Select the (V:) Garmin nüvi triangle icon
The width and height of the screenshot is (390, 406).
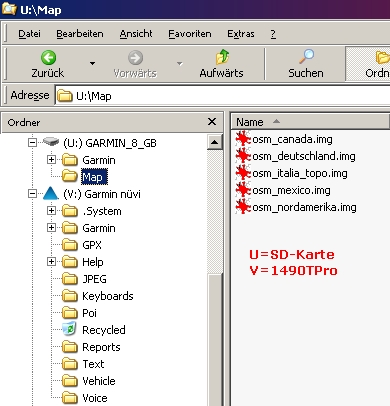pos(51,193)
